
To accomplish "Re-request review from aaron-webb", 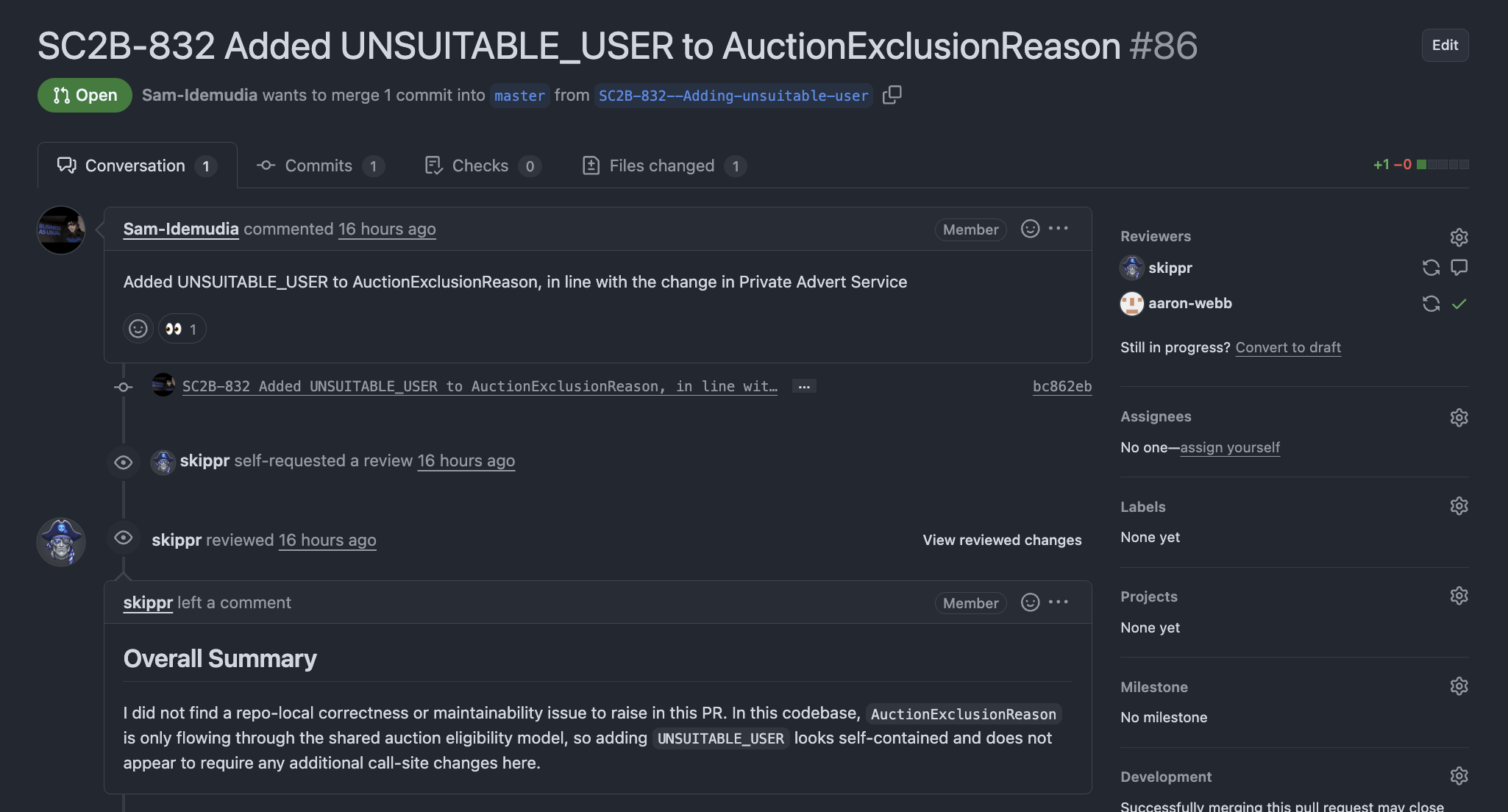I will [x=1431, y=303].
